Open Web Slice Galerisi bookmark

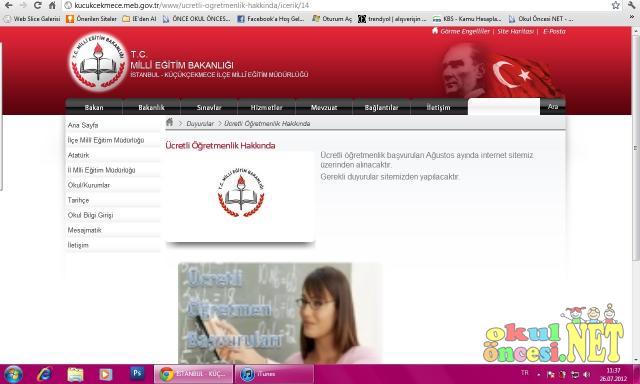coord(32,19)
